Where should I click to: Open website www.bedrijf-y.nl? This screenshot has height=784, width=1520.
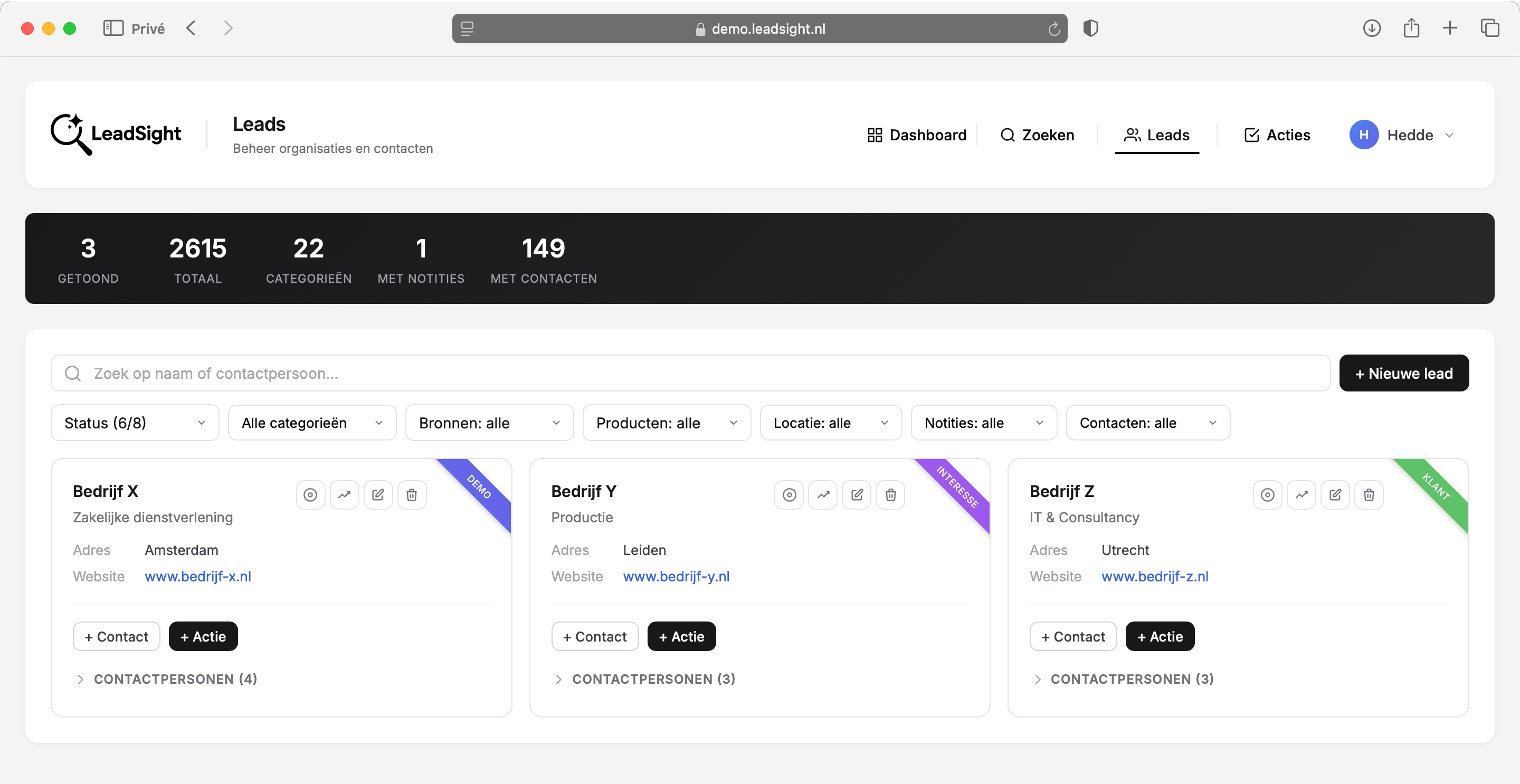(676, 576)
